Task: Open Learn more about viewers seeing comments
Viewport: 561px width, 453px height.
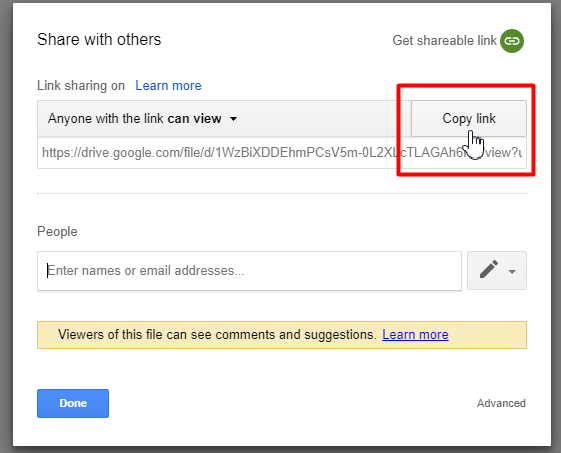Action: click(415, 335)
